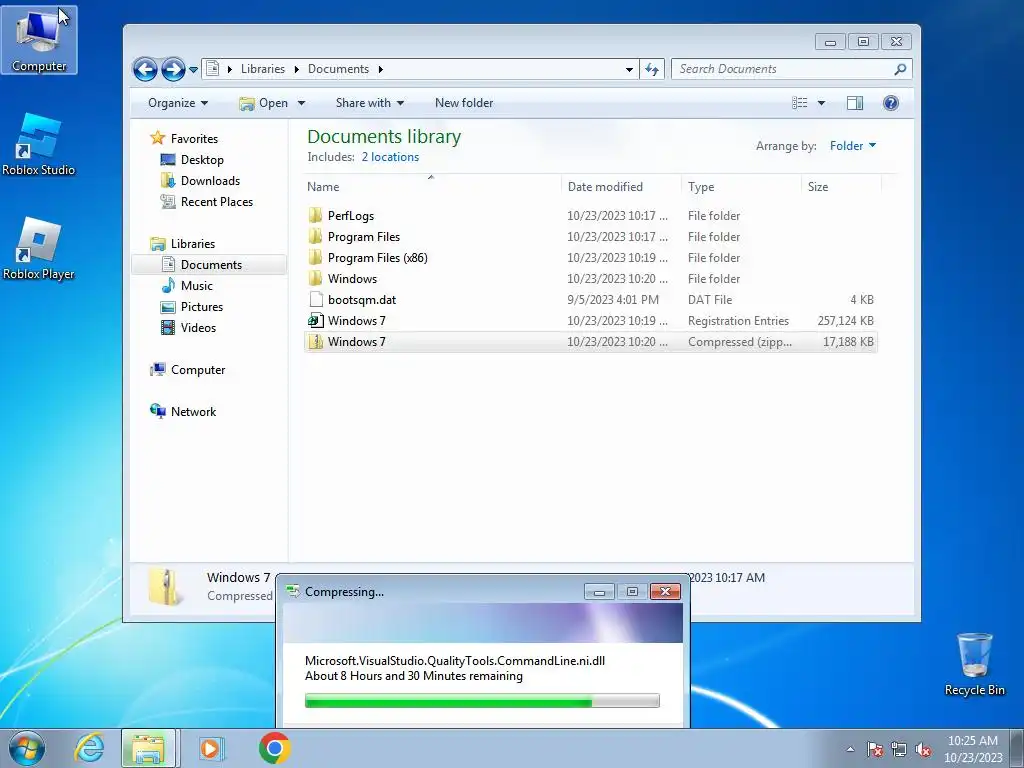The image size is (1024, 768).
Task: Open Explorer help
Action: [x=891, y=103]
